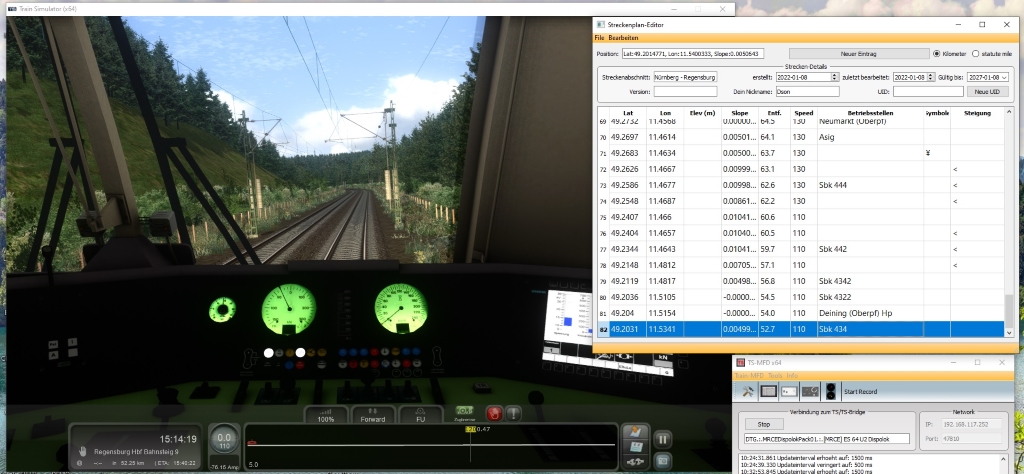This screenshot has width=1024, height=474.
Task: Select the row 'Deining (Oberpf) Hp'
Action: tap(801, 313)
